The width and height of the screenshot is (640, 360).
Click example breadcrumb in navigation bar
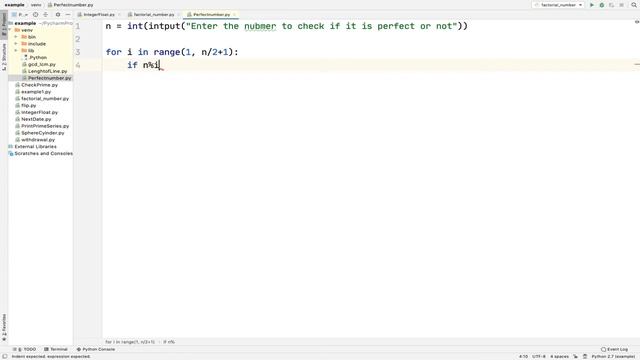tap(14, 5)
